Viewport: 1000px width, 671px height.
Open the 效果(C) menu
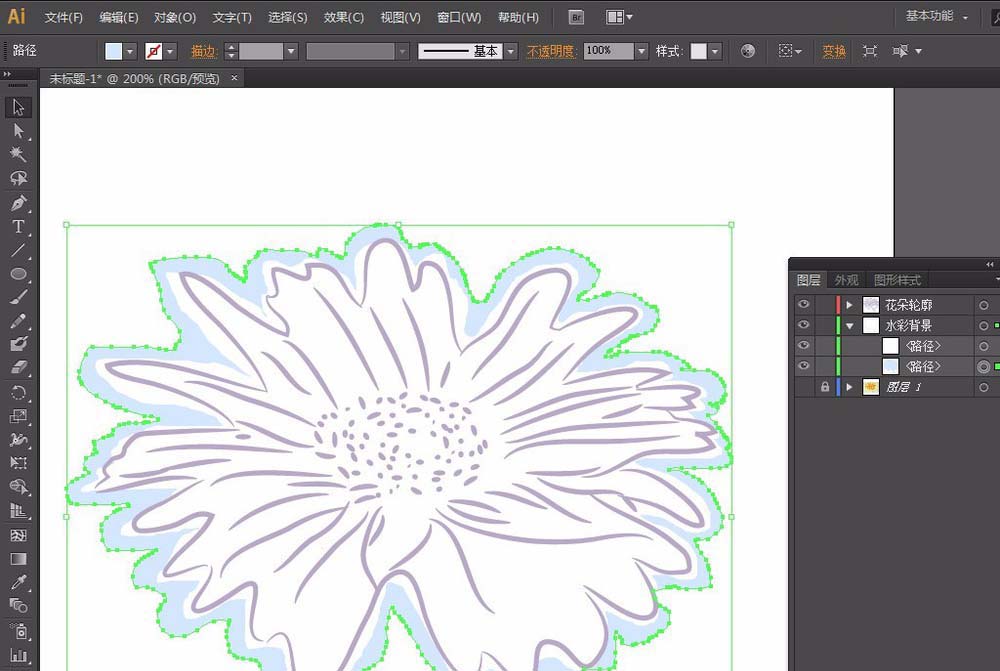344,18
